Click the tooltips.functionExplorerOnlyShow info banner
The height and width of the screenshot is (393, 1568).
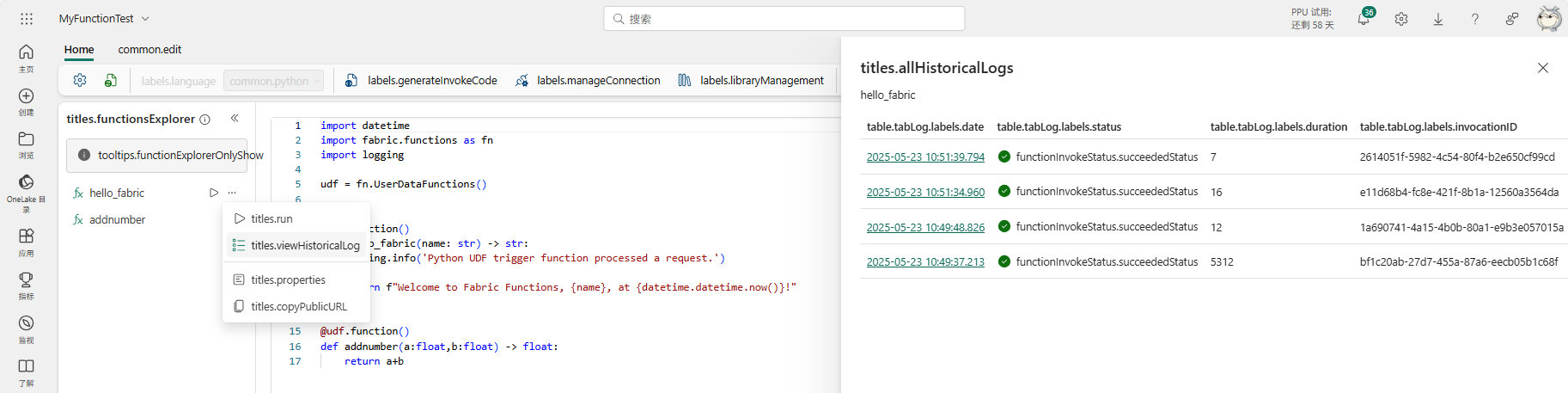point(156,155)
